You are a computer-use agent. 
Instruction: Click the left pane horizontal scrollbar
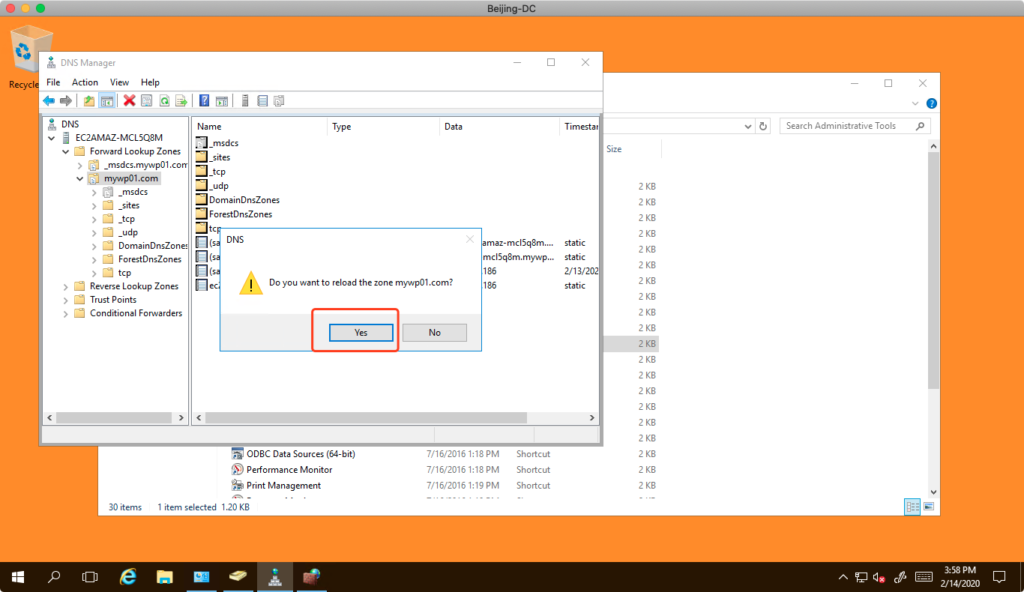pyautogui.click(x=113, y=417)
